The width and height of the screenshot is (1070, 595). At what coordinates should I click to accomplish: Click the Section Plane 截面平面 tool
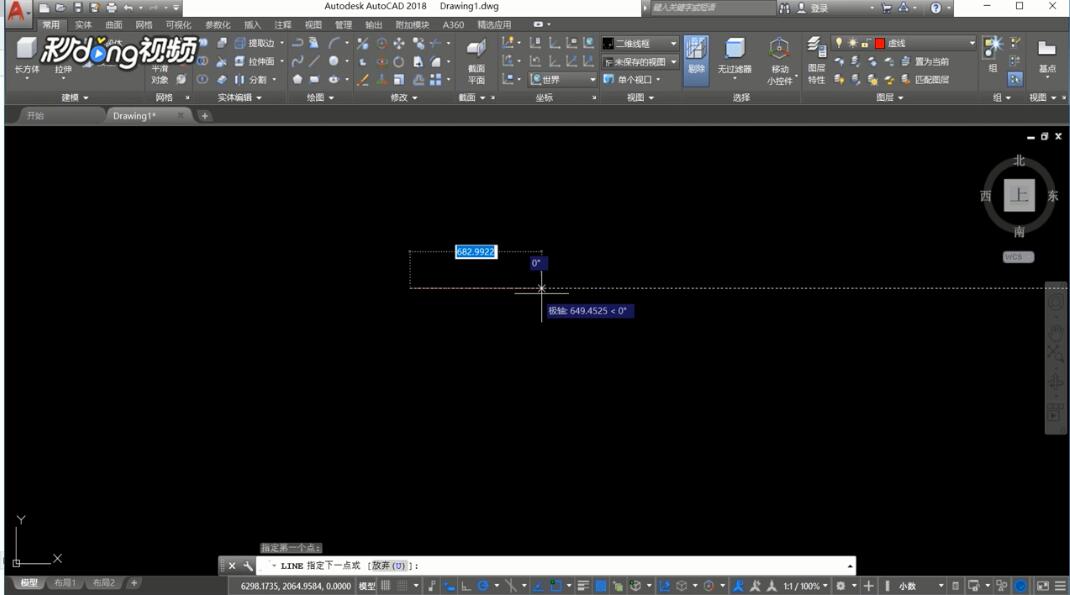coord(476,61)
